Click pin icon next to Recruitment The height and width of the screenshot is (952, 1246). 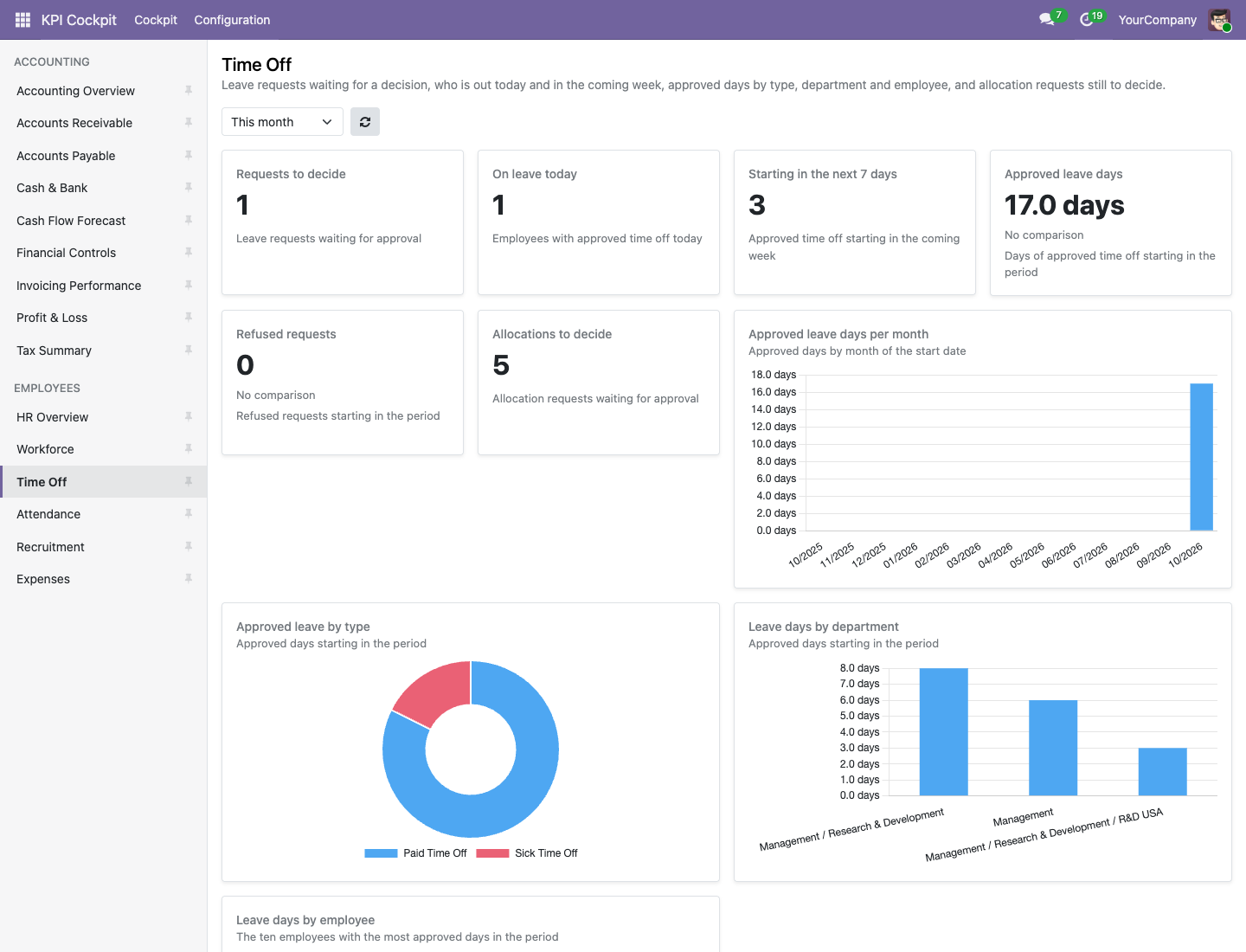click(189, 546)
